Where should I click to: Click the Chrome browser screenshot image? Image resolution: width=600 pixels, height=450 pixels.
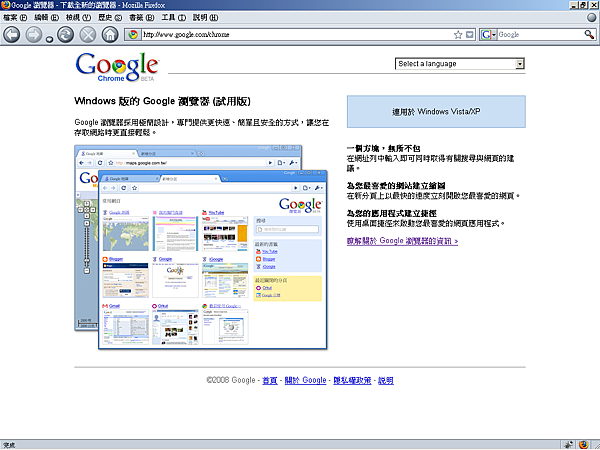click(201, 247)
